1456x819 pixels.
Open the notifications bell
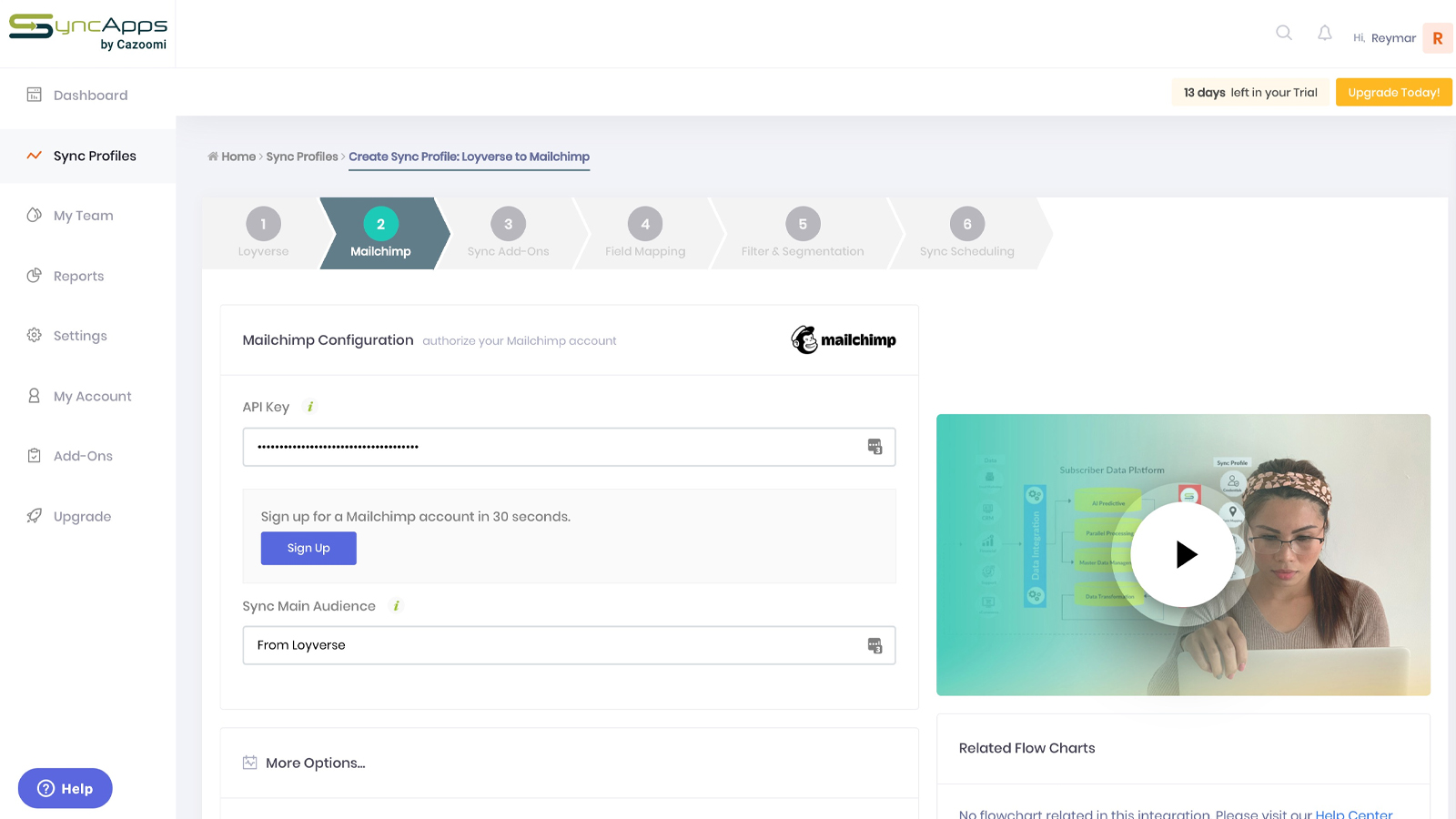(1324, 33)
